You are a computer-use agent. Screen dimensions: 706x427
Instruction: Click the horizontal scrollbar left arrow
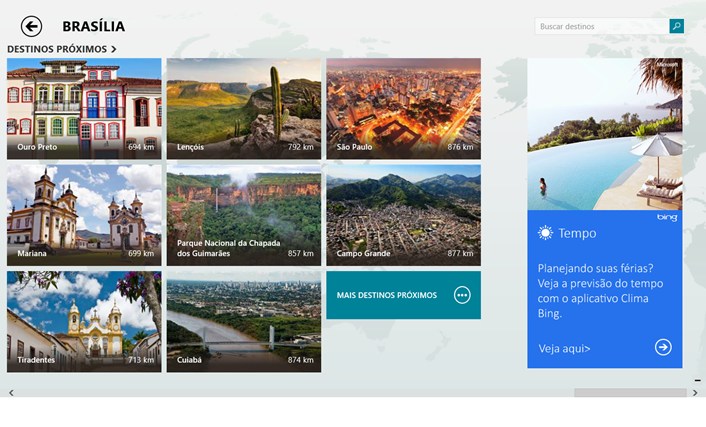[x=11, y=393]
